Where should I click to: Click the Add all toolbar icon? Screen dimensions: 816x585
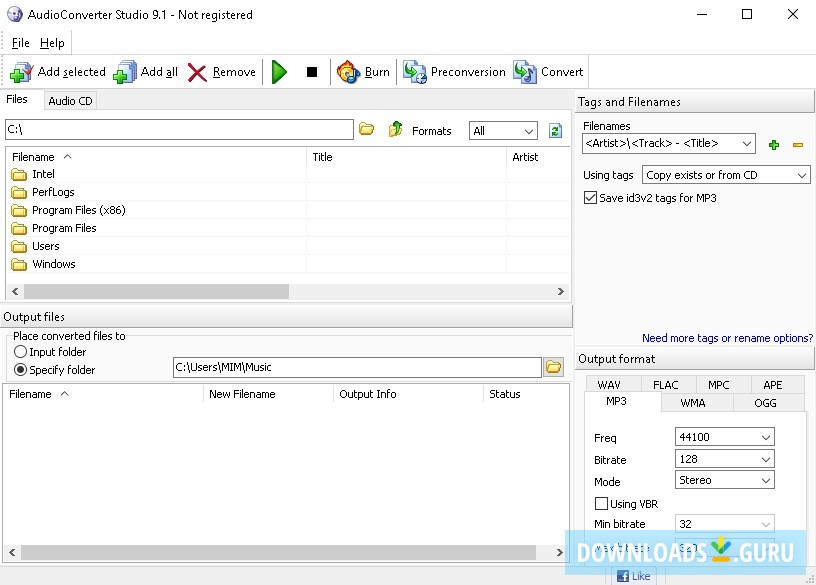(x=125, y=72)
